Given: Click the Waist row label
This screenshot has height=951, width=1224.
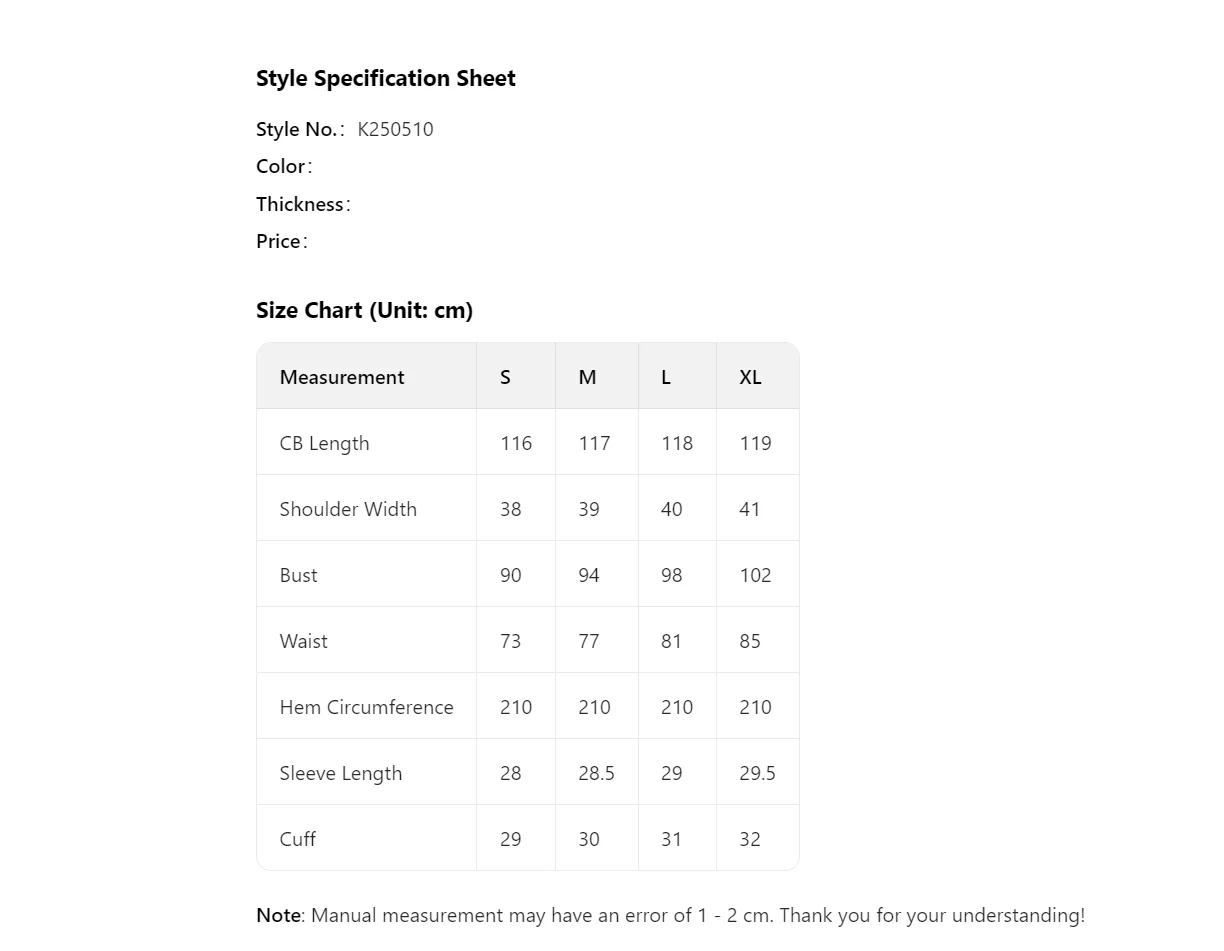Looking at the screenshot, I should [x=303, y=642].
